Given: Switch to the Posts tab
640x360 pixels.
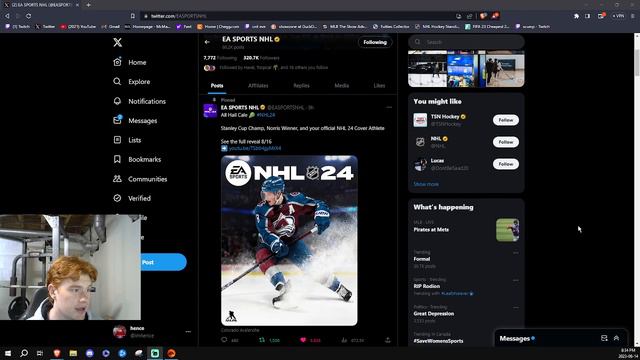Looking at the screenshot, I should tap(217, 86).
